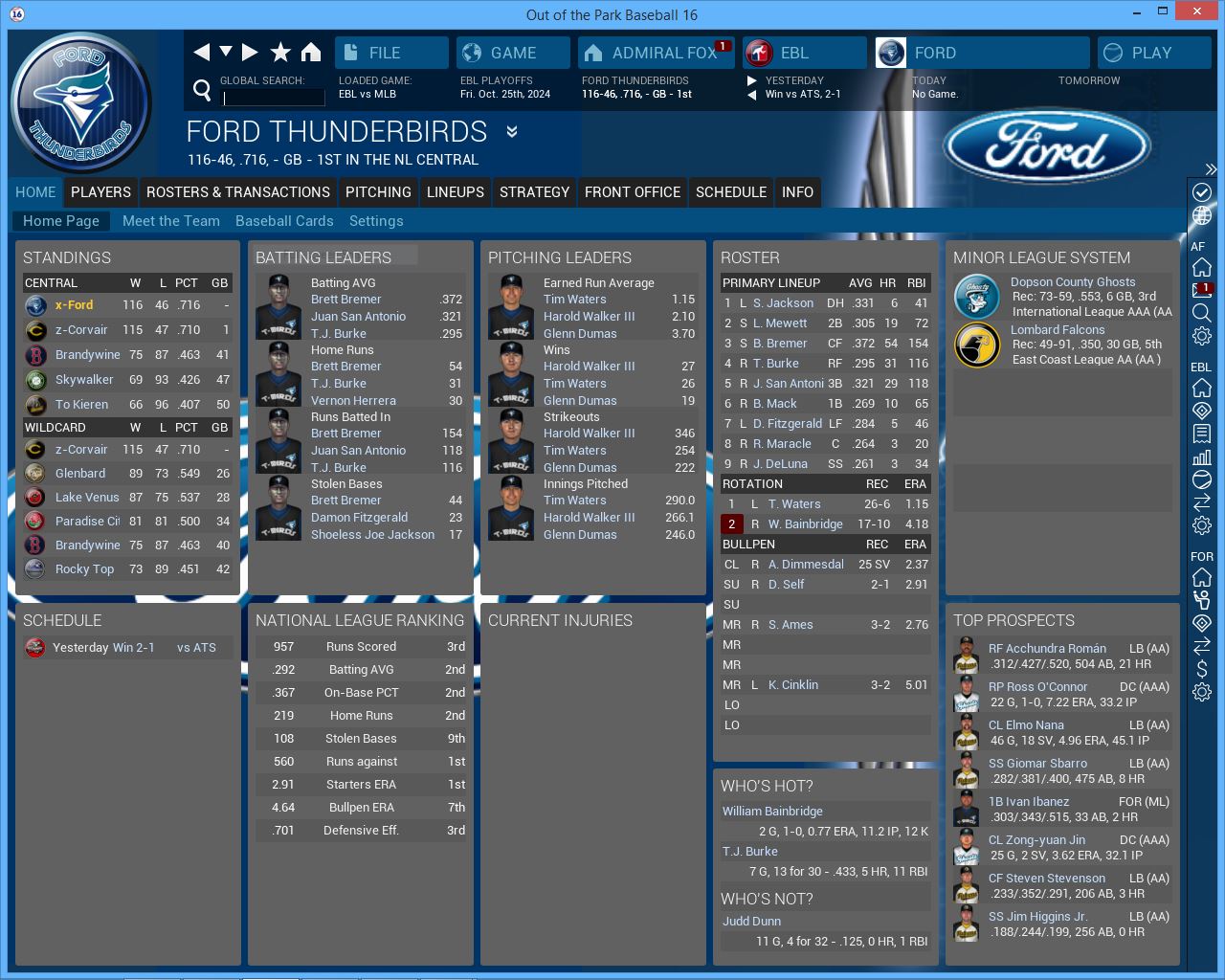This screenshot has width=1225, height=980.
Task: Click rotation slot 2 red number box
Action: tap(731, 524)
